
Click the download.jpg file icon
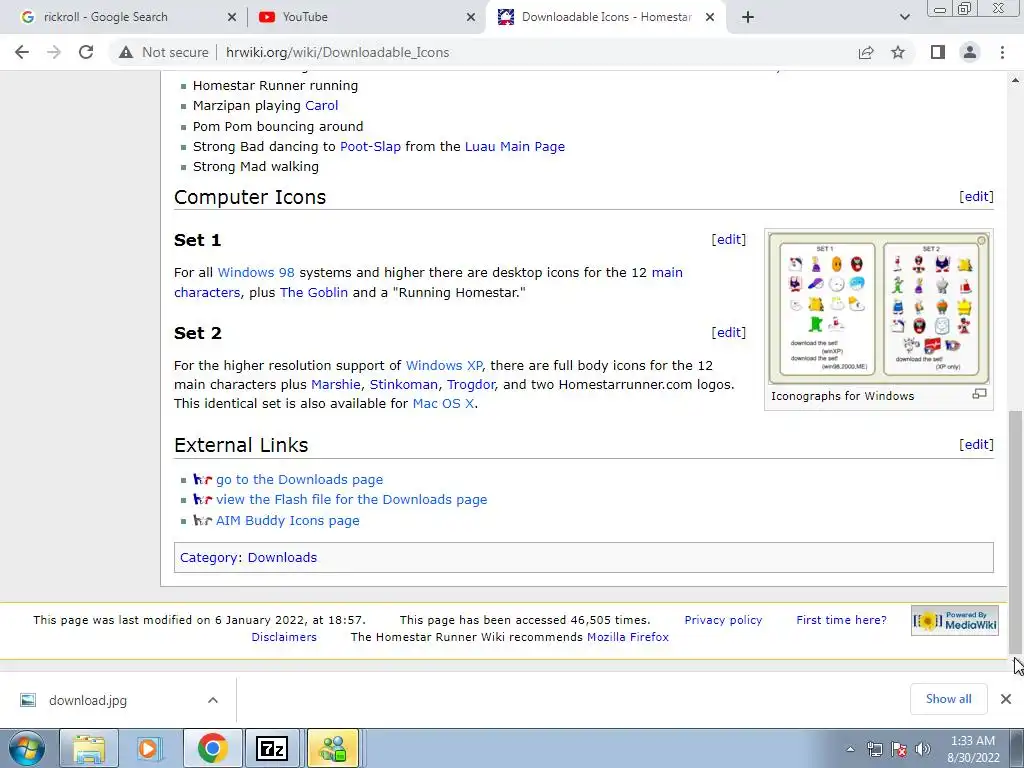click(27, 700)
